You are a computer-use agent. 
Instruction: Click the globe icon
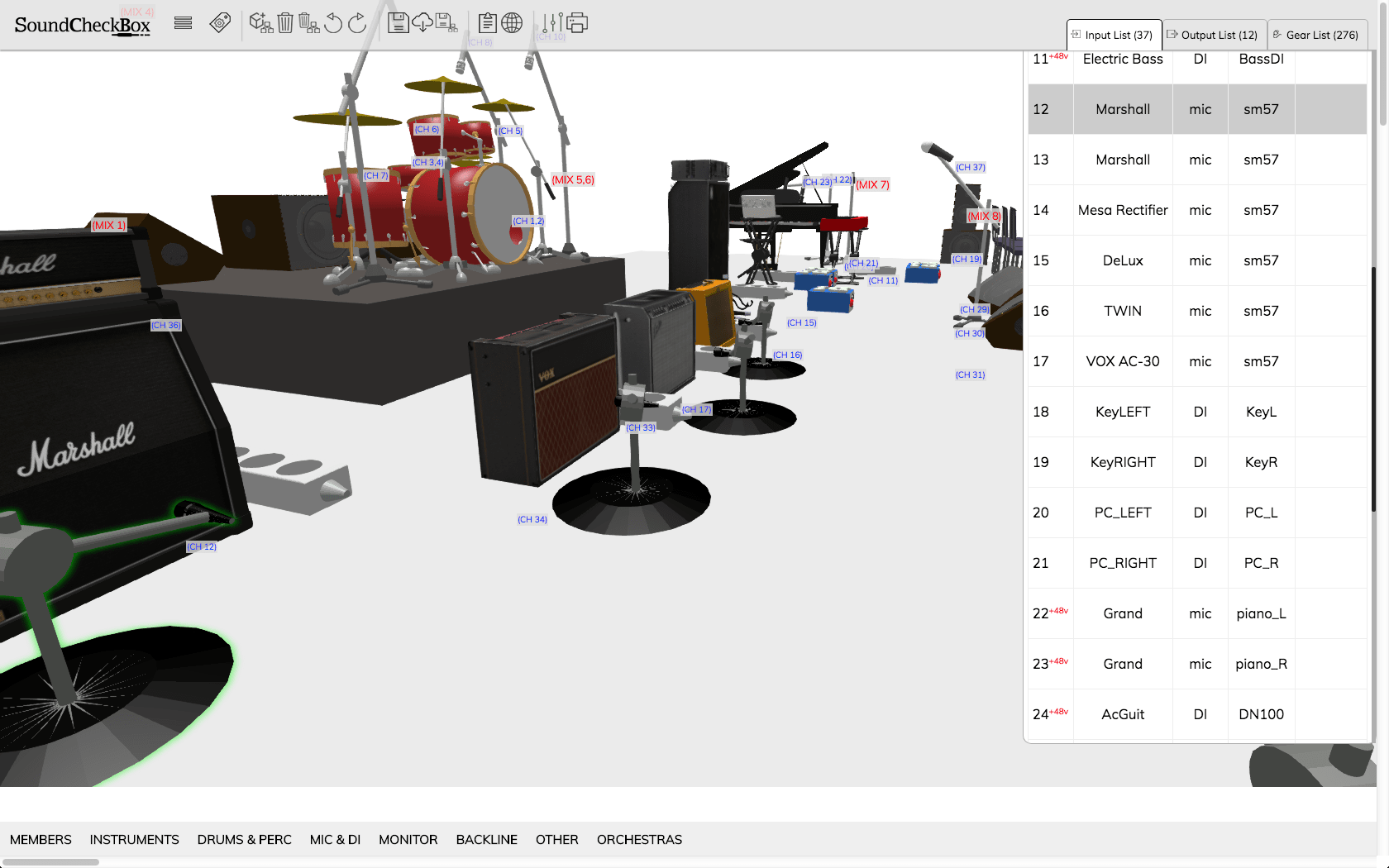tap(512, 23)
